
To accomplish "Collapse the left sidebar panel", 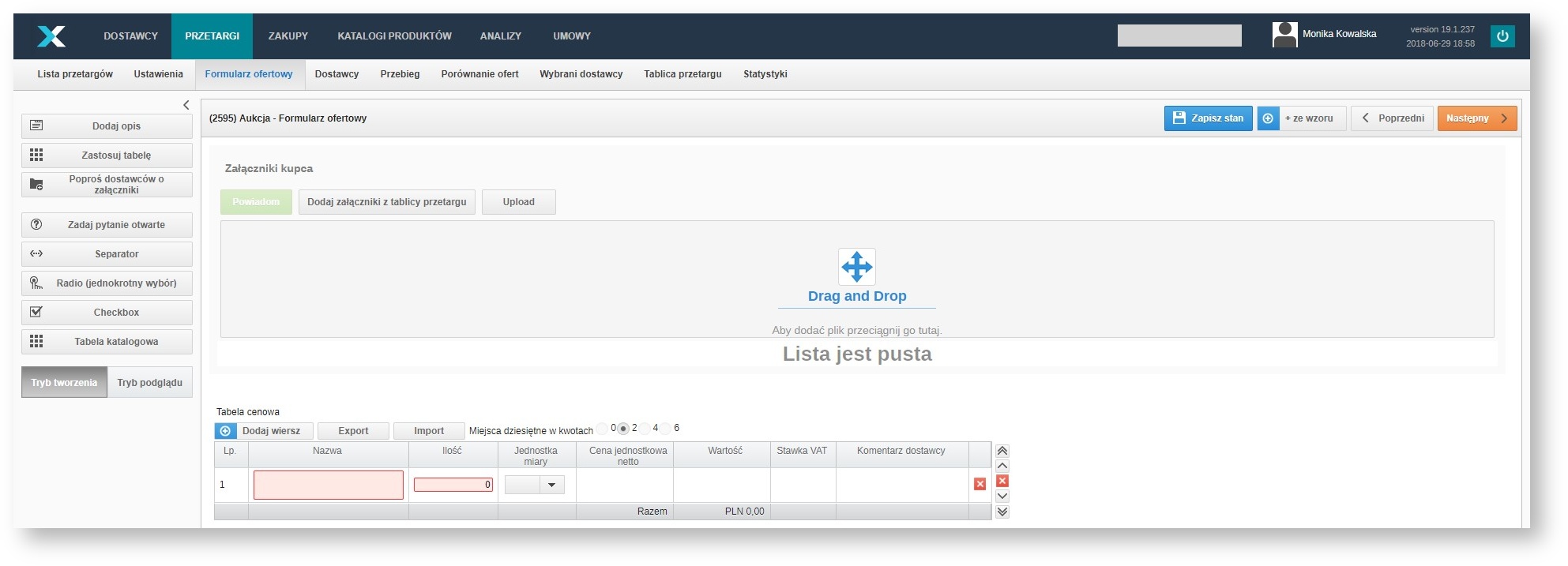I will coord(186,105).
